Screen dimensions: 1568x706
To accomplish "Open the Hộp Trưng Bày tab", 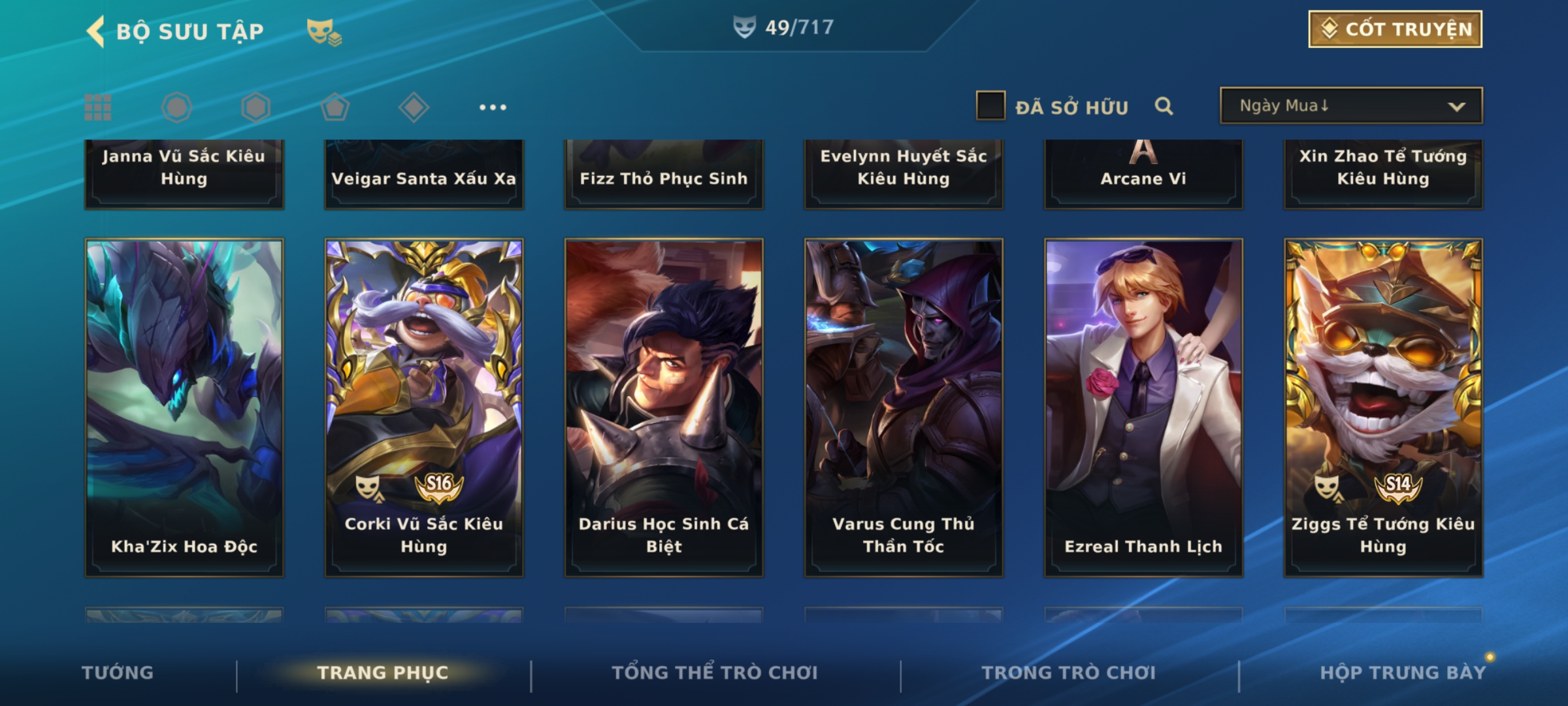I will pos(1403,673).
